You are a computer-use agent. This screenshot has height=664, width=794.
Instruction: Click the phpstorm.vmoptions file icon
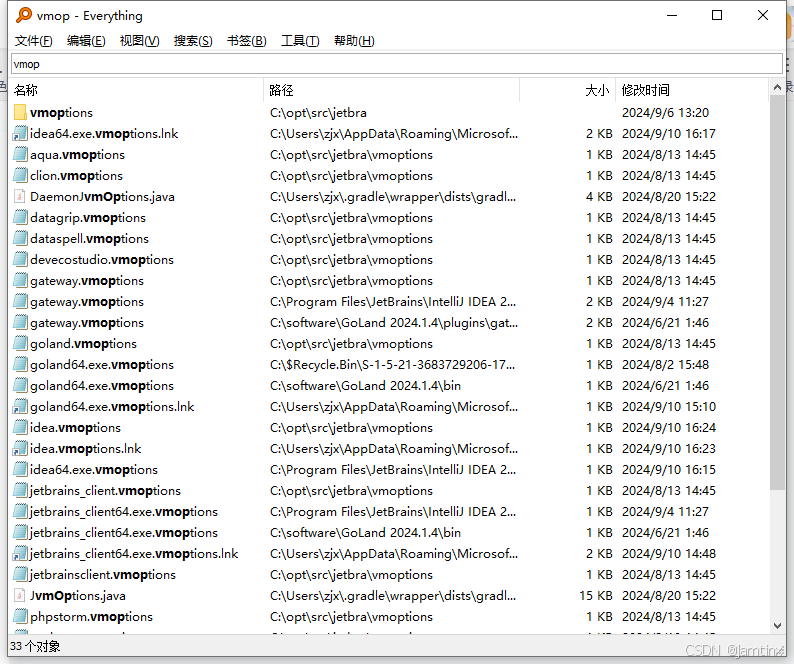click(20, 617)
